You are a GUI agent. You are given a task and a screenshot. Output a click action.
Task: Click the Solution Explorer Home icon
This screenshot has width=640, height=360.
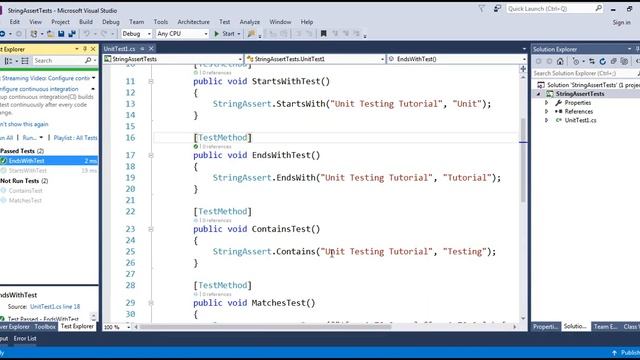560,62
